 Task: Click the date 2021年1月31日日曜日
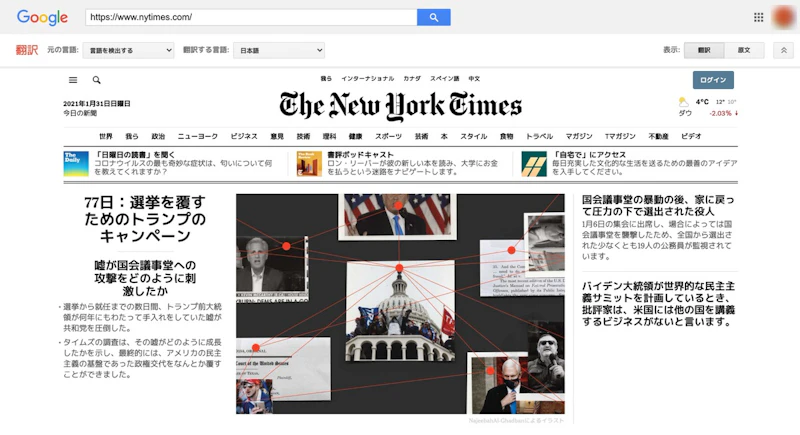[96, 104]
